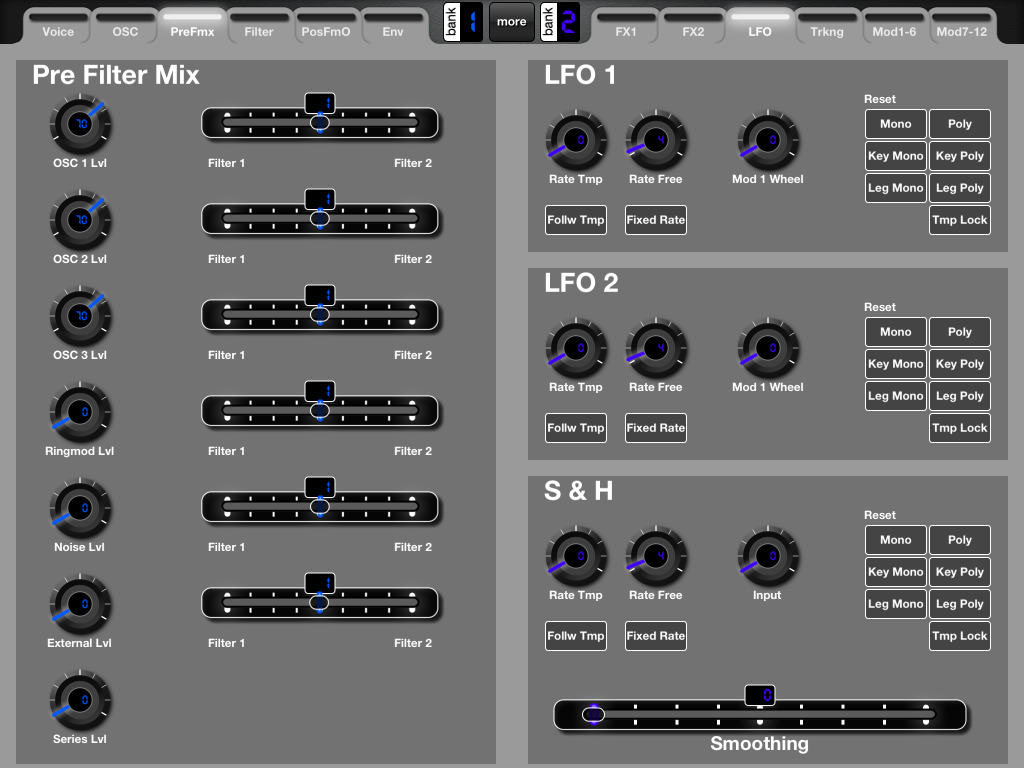Click the OSC 3 Lvl knob
Image resolution: width=1024 pixels, height=768 pixels.
click(80, 316)
